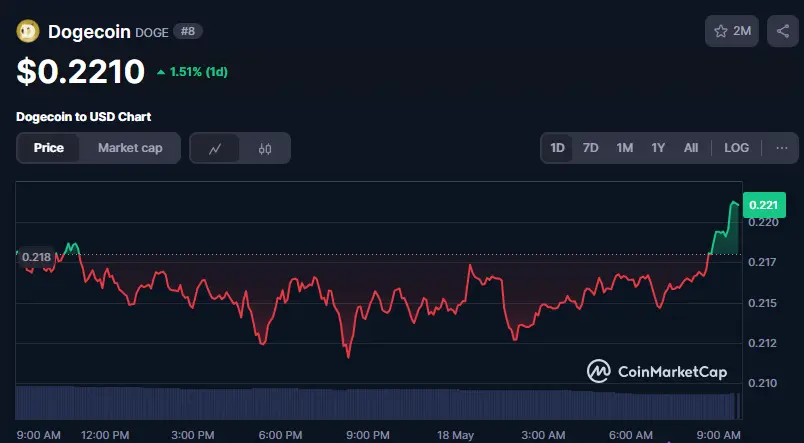Click the 3:00 PM time axis label
The image size is (804, 443).
(193, 435)
